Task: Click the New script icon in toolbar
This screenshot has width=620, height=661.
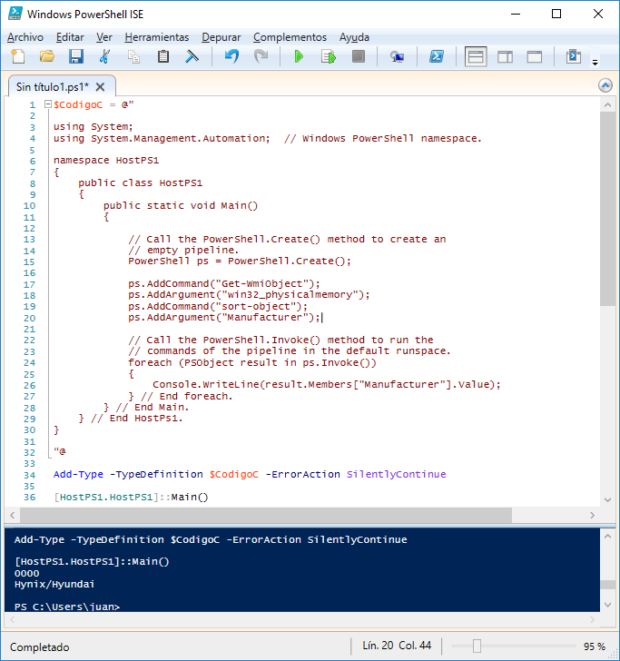Action: [x=17, y=57]
